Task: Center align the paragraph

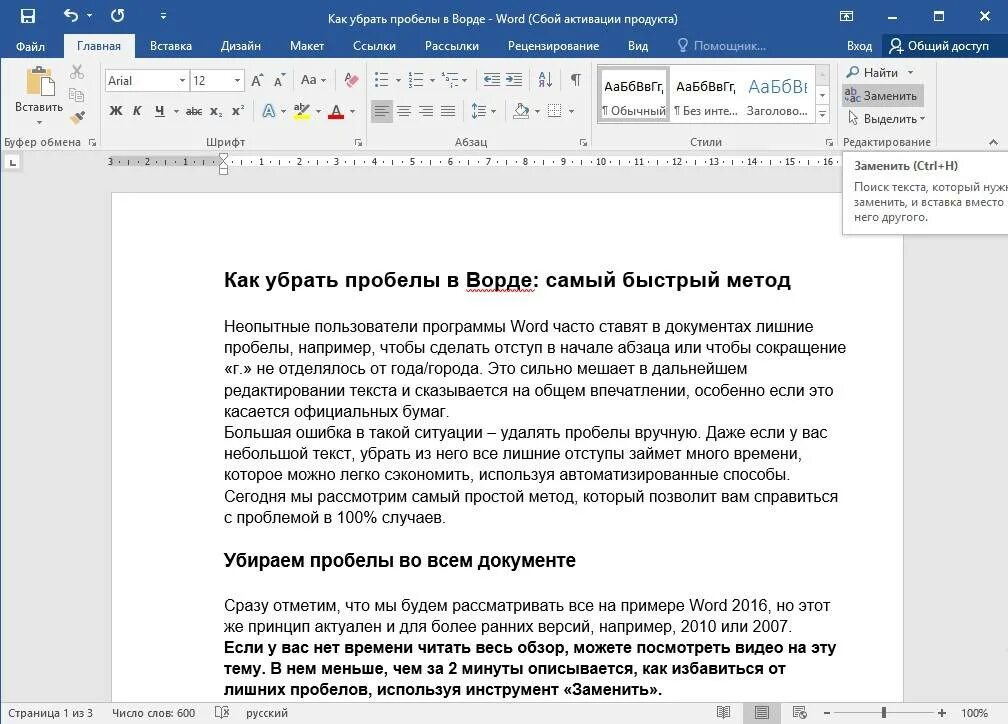Action: pyautogui.click(x=404, y=111)
